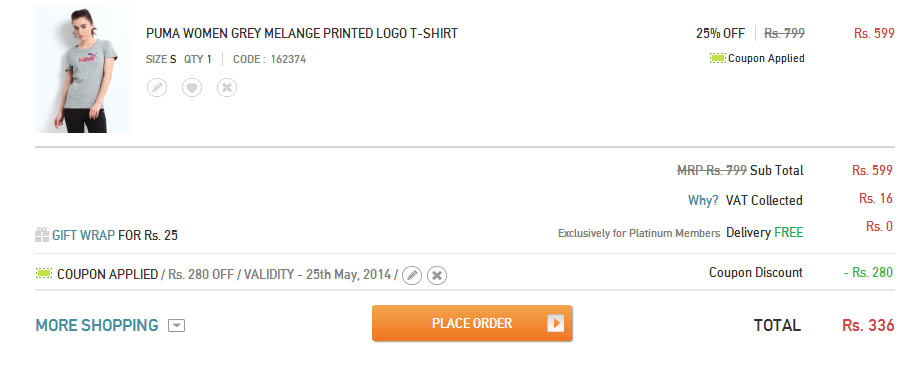Open the Puma T-shirt product thumbnail

click(83, 69)
